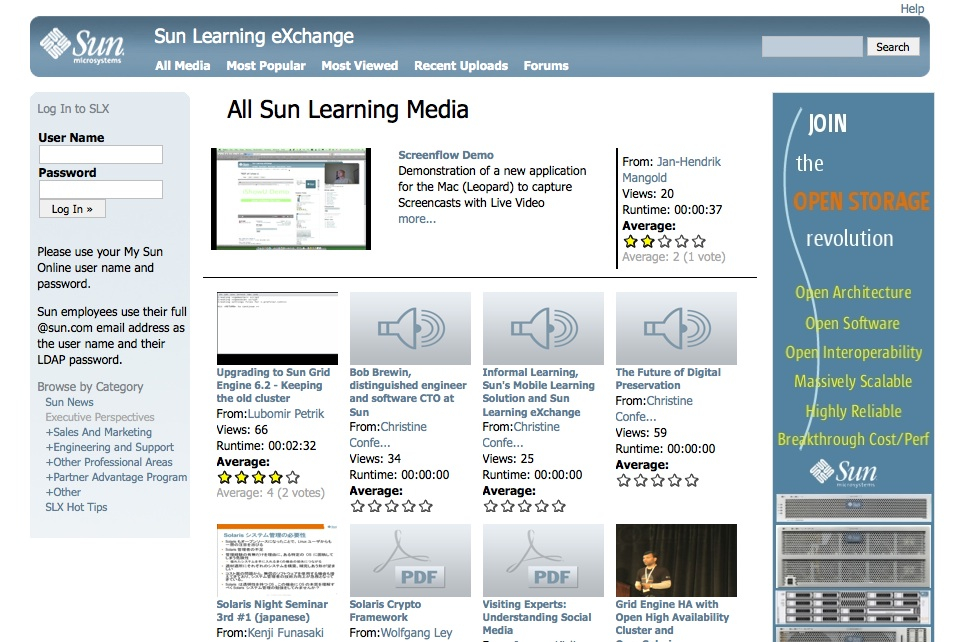This screenshot has width=963, height=642.
Task: Open the Most Popular tab
Action: [265, 65]
